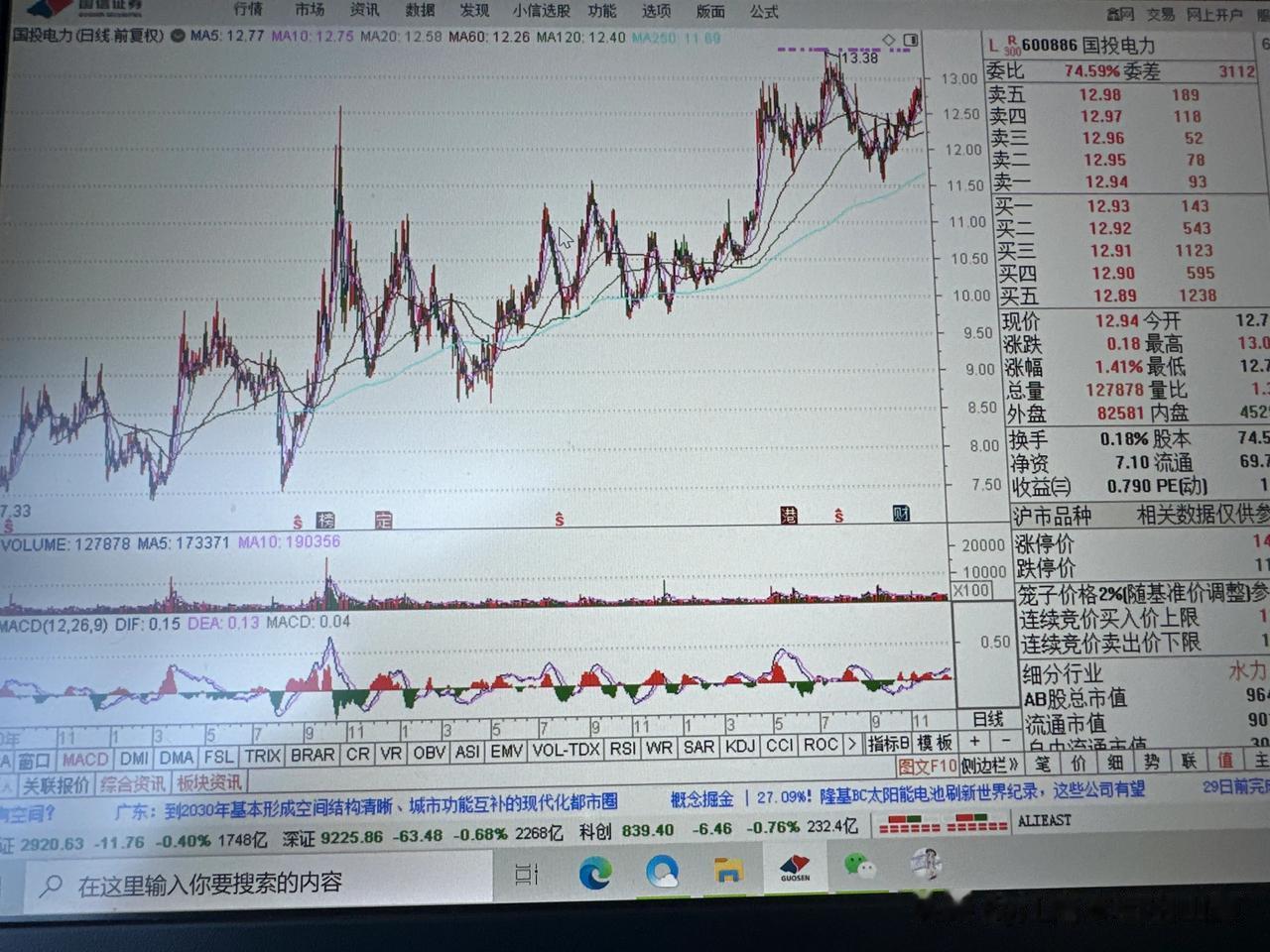This screenshot has width=1270, height=952.
Task: Switch to the KDJ indicator tab
Action: 740,747
